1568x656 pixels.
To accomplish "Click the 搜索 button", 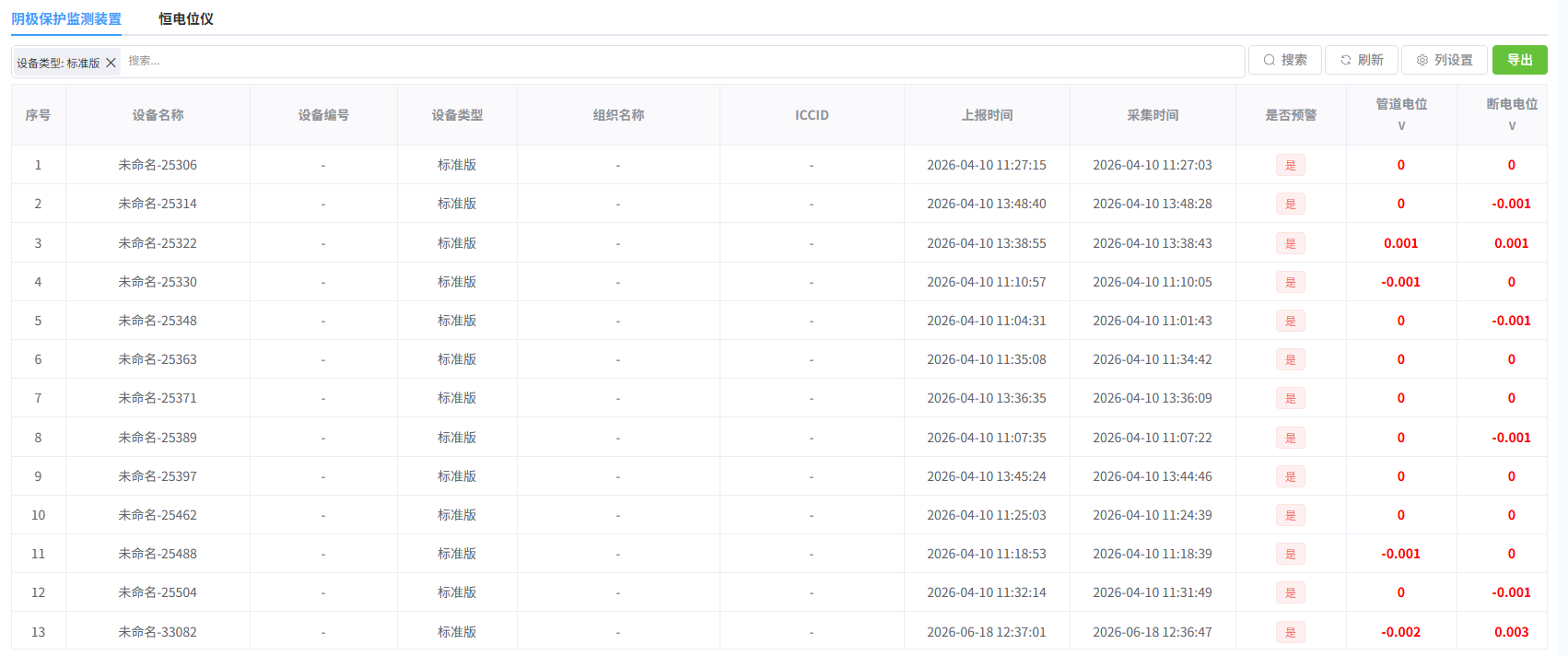I will coord(1285,60).
